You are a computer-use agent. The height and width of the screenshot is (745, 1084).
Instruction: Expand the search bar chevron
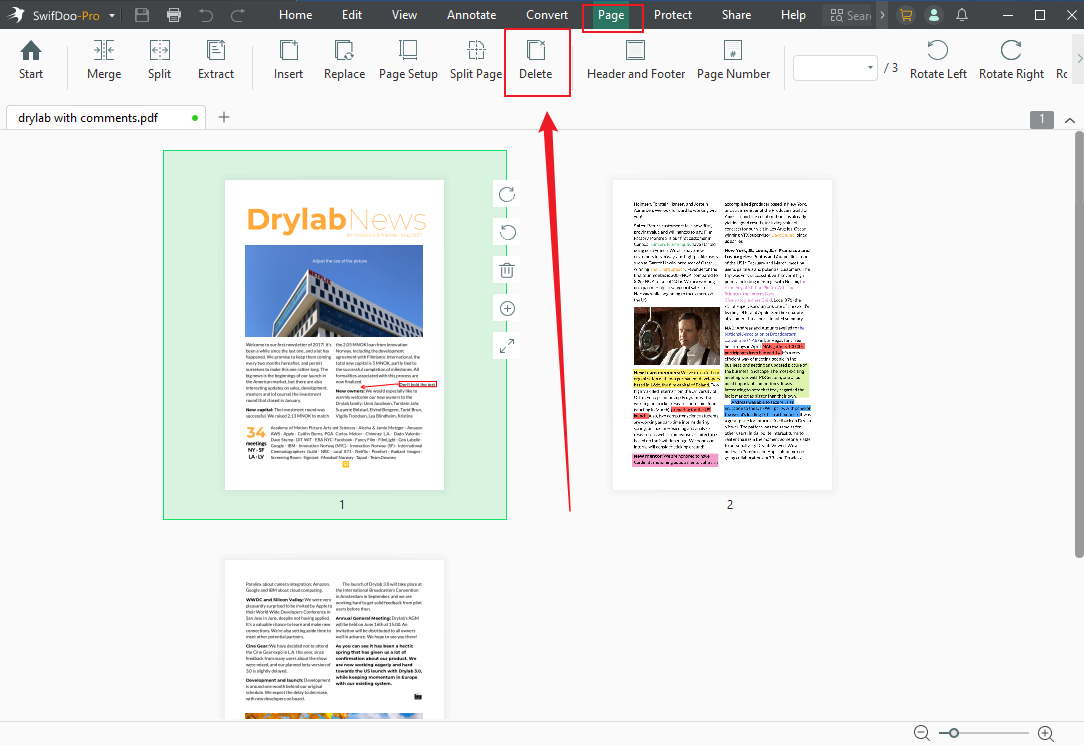[x=884, y=15]
